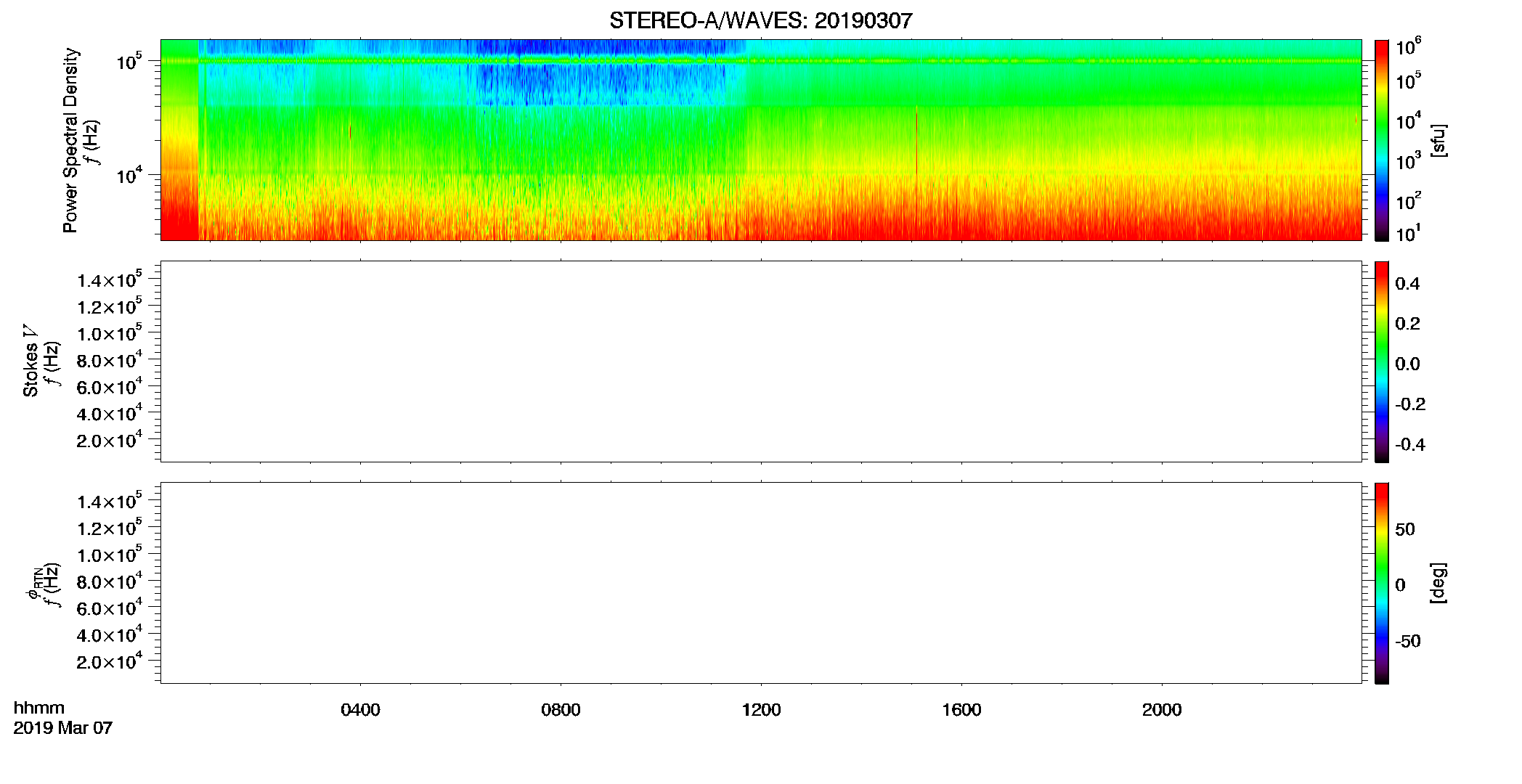This screenshot has width=1522, height=784.
Task: Click the 8.0×10^4 tick on phi RTN axis
Action: (110, 581)
